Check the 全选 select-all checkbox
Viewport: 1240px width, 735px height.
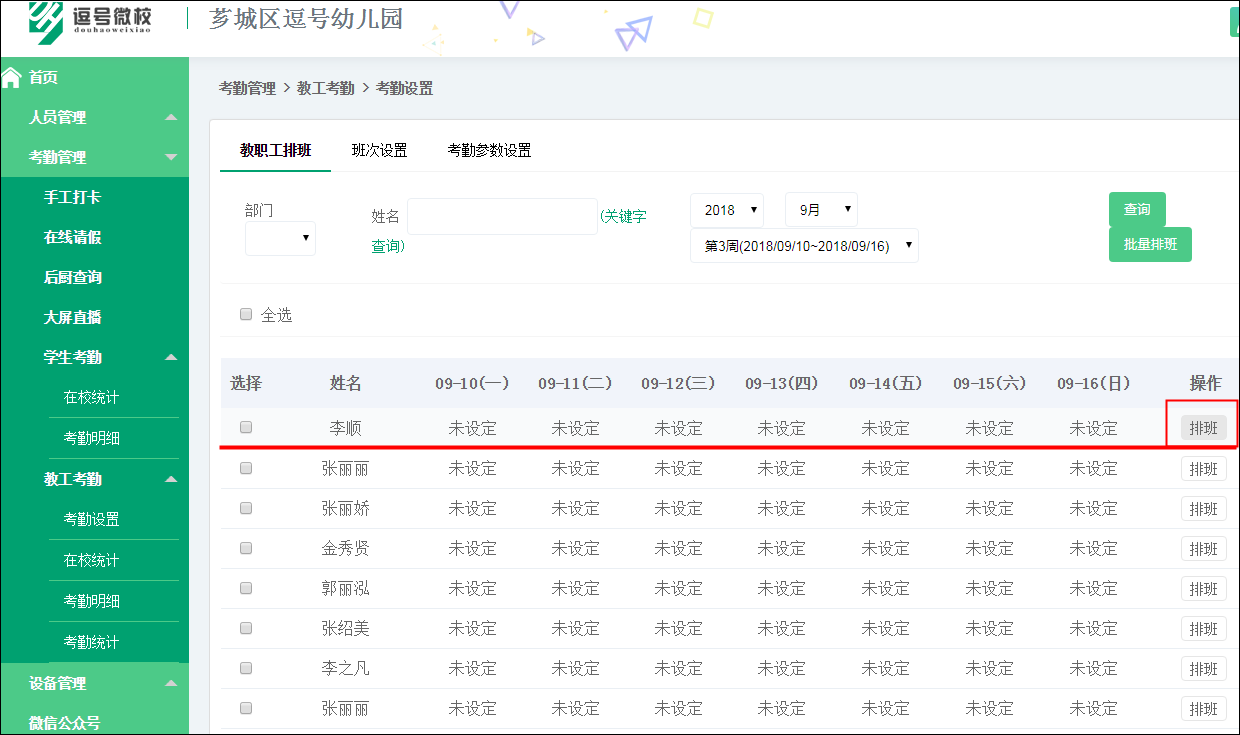(245, 313)
